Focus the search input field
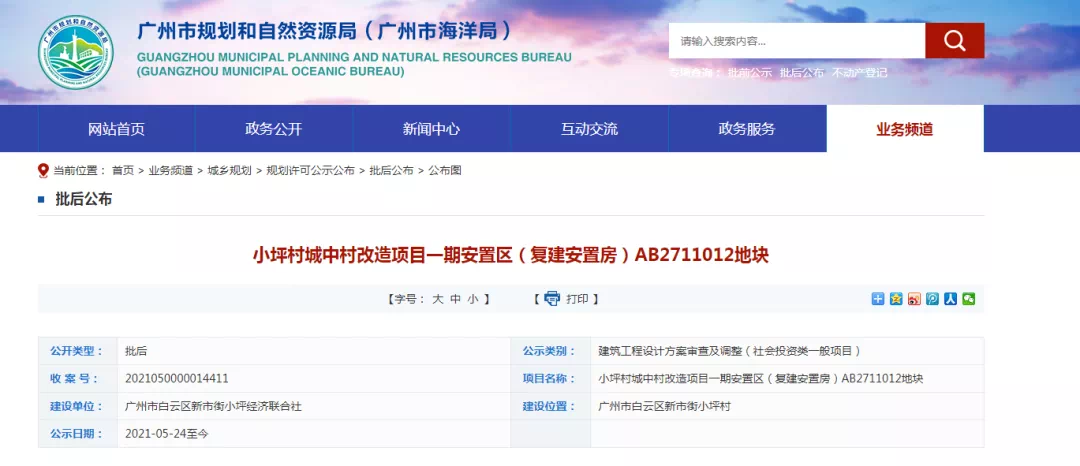 pyautogui.click(x=796, y=41)
